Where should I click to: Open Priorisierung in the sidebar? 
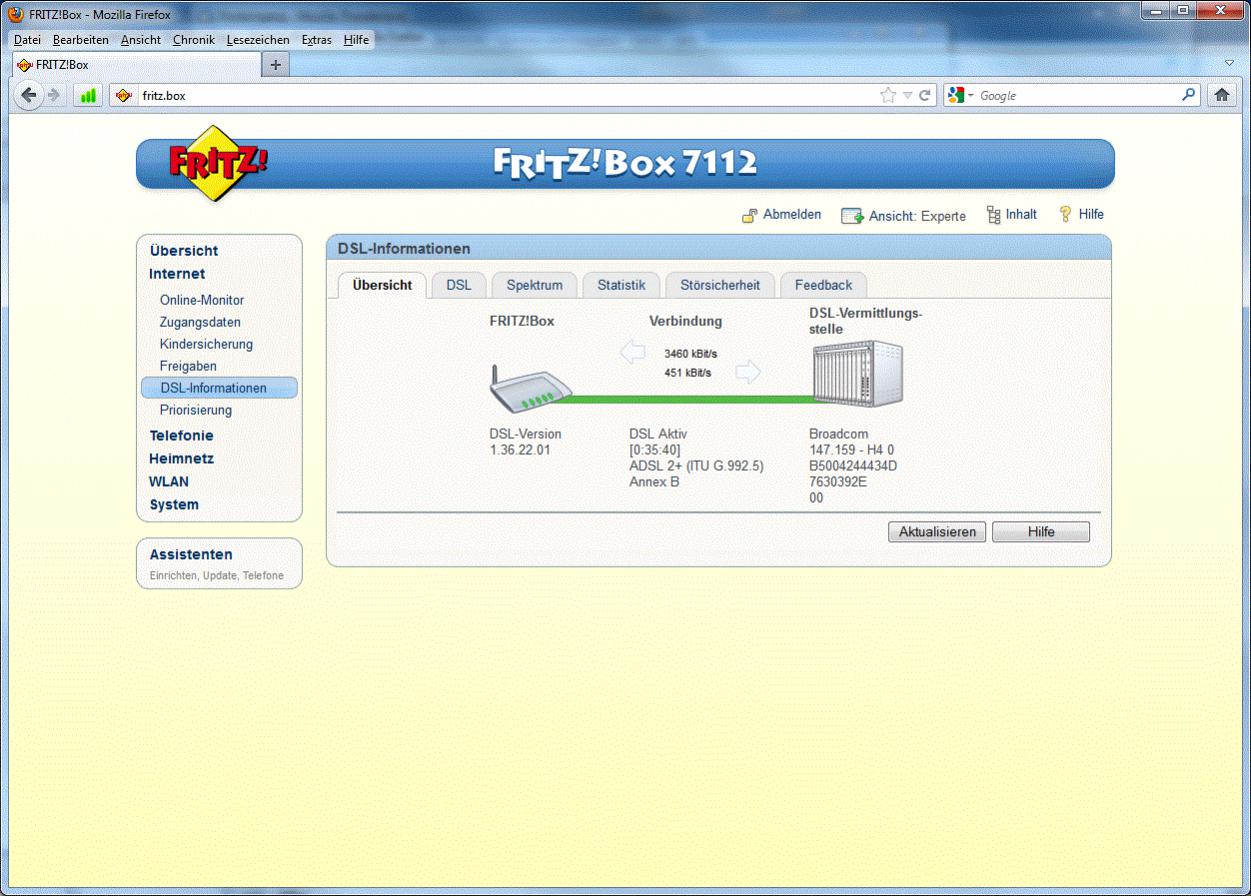[195, 410]
